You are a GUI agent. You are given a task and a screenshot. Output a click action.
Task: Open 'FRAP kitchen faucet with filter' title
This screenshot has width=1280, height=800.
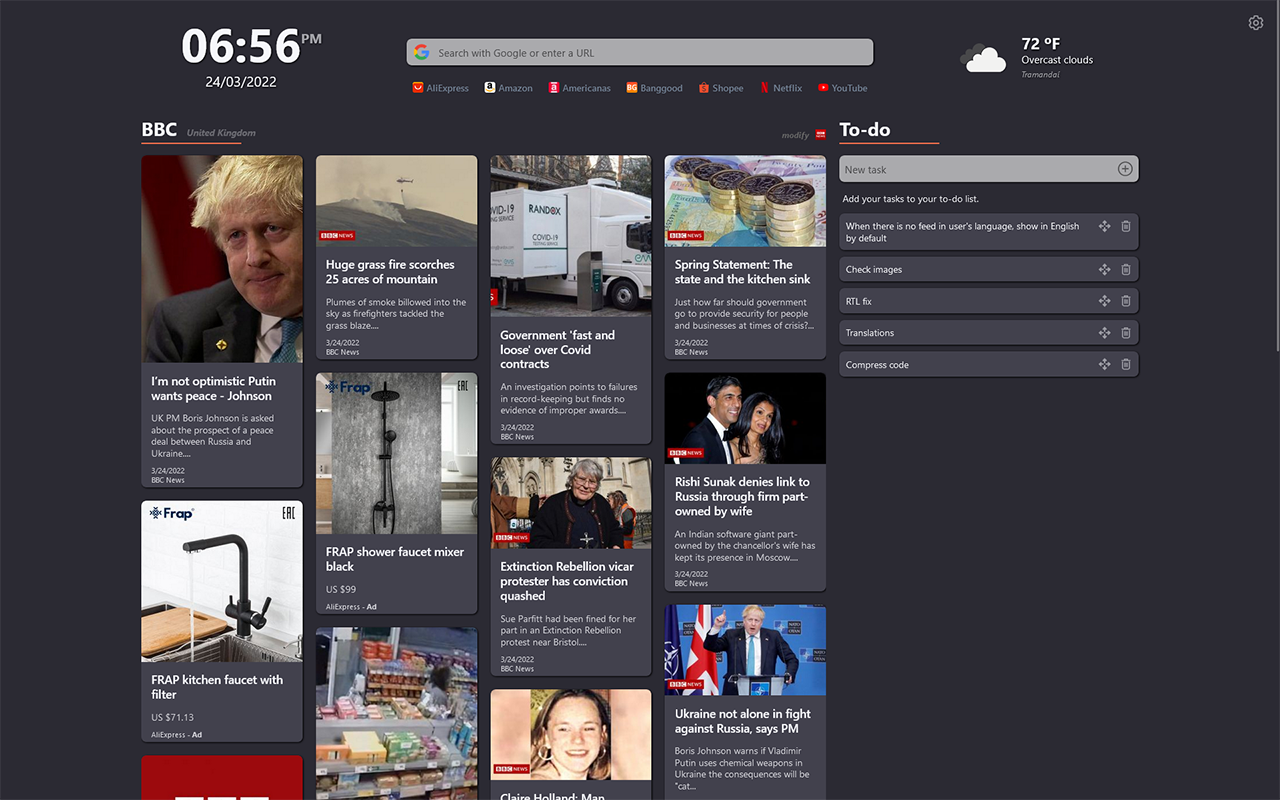217,687
